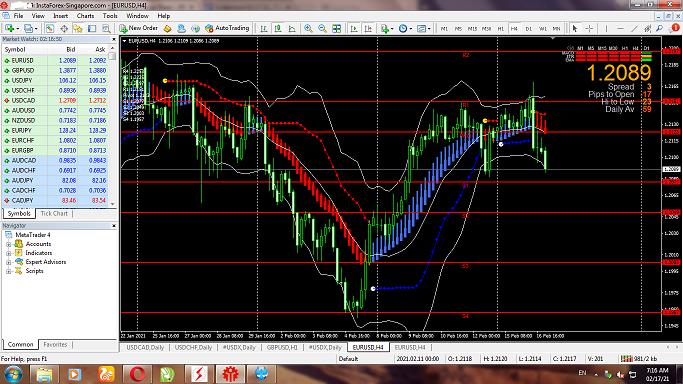
Task: Expand the Scripts tree node
Action: [8, 271]
